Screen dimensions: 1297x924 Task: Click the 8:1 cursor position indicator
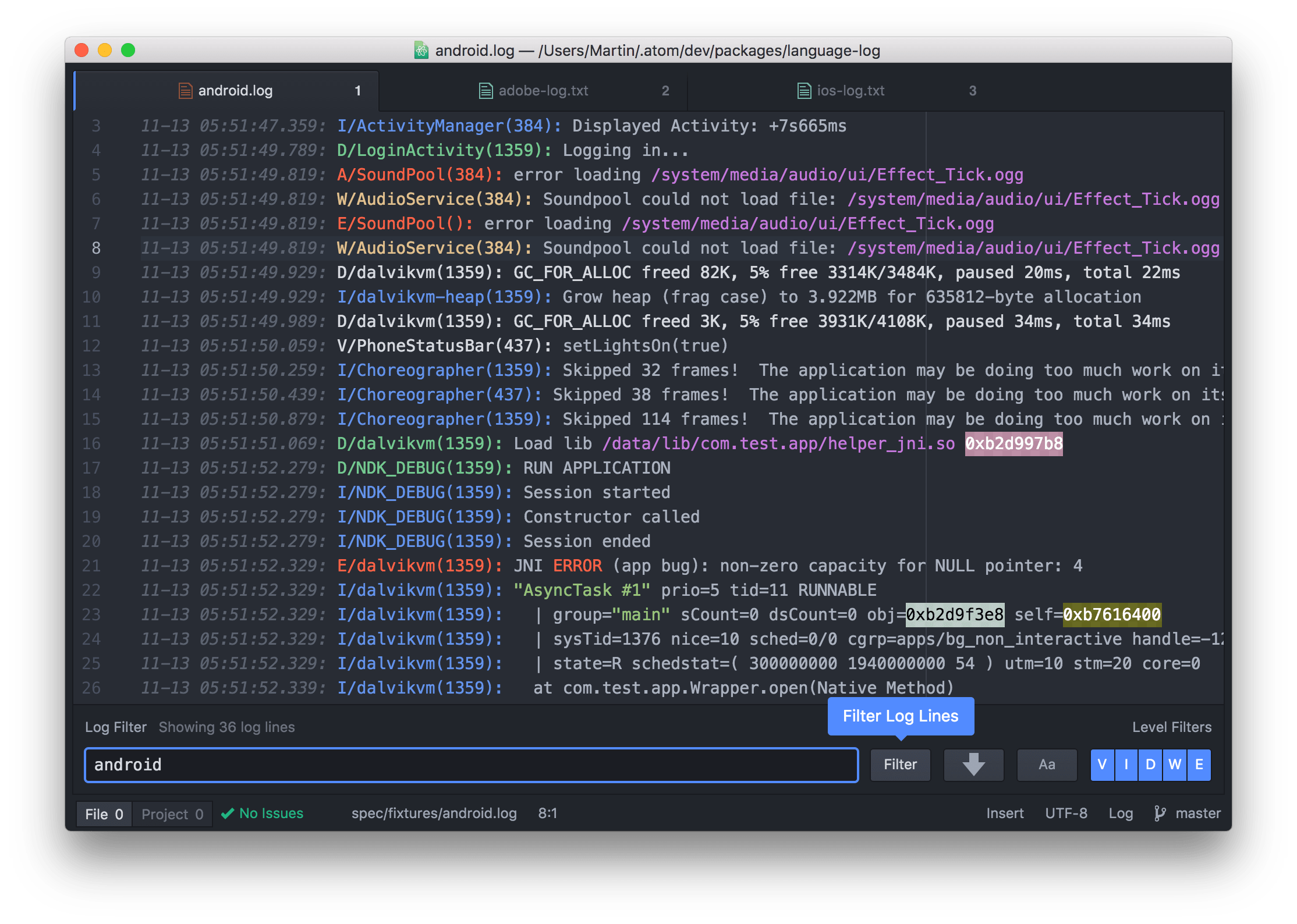[547, 813]
